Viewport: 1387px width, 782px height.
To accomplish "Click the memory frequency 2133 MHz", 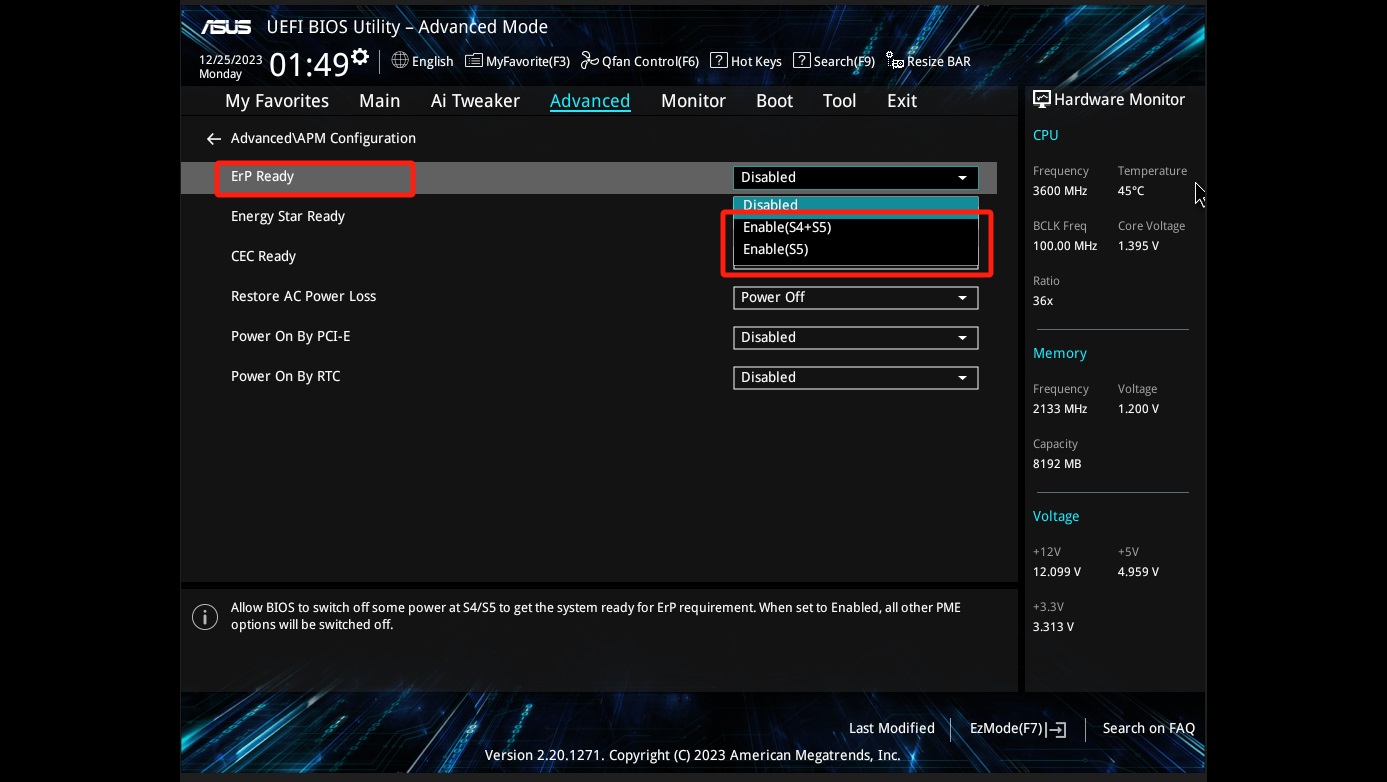I will click(1060, 408).
